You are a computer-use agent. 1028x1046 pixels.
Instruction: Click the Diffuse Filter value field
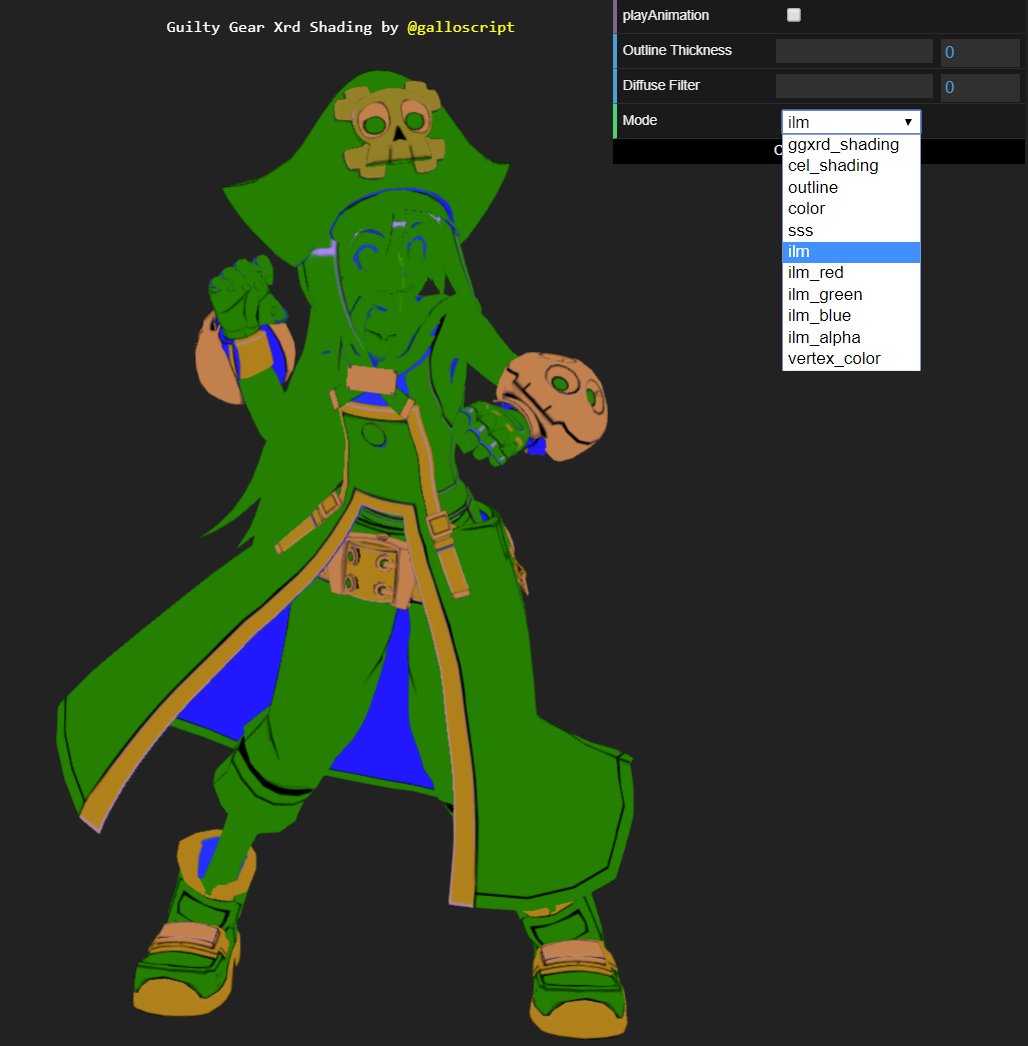[980, 87]
